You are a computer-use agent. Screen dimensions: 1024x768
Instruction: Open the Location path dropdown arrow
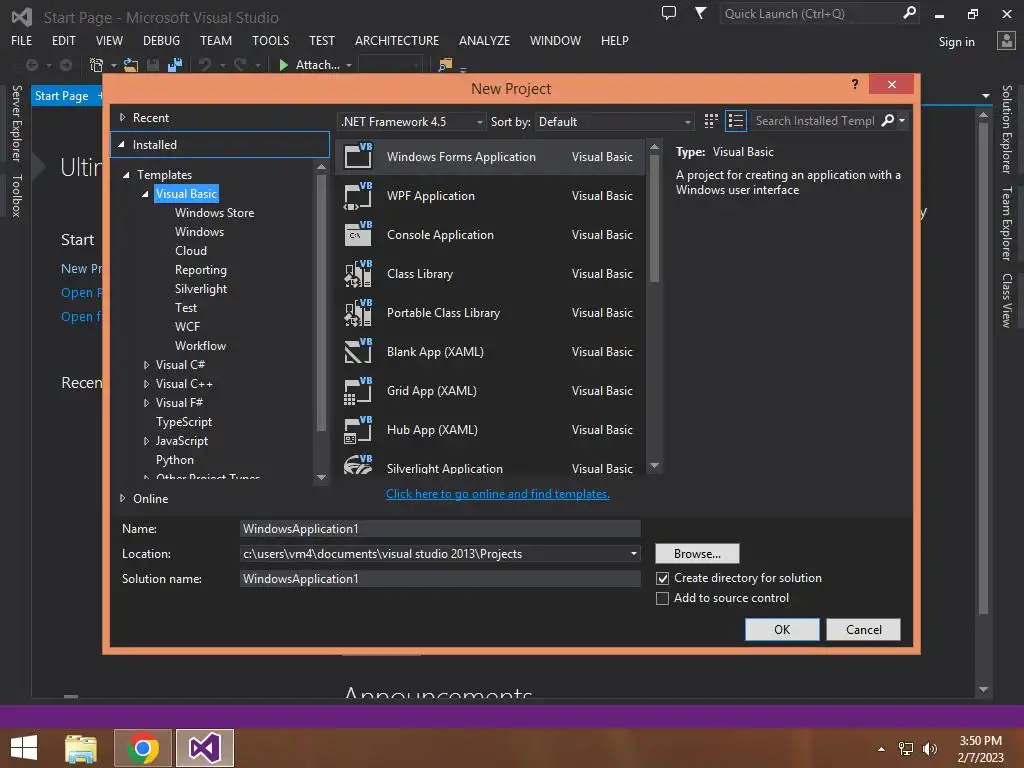[633, 554]
